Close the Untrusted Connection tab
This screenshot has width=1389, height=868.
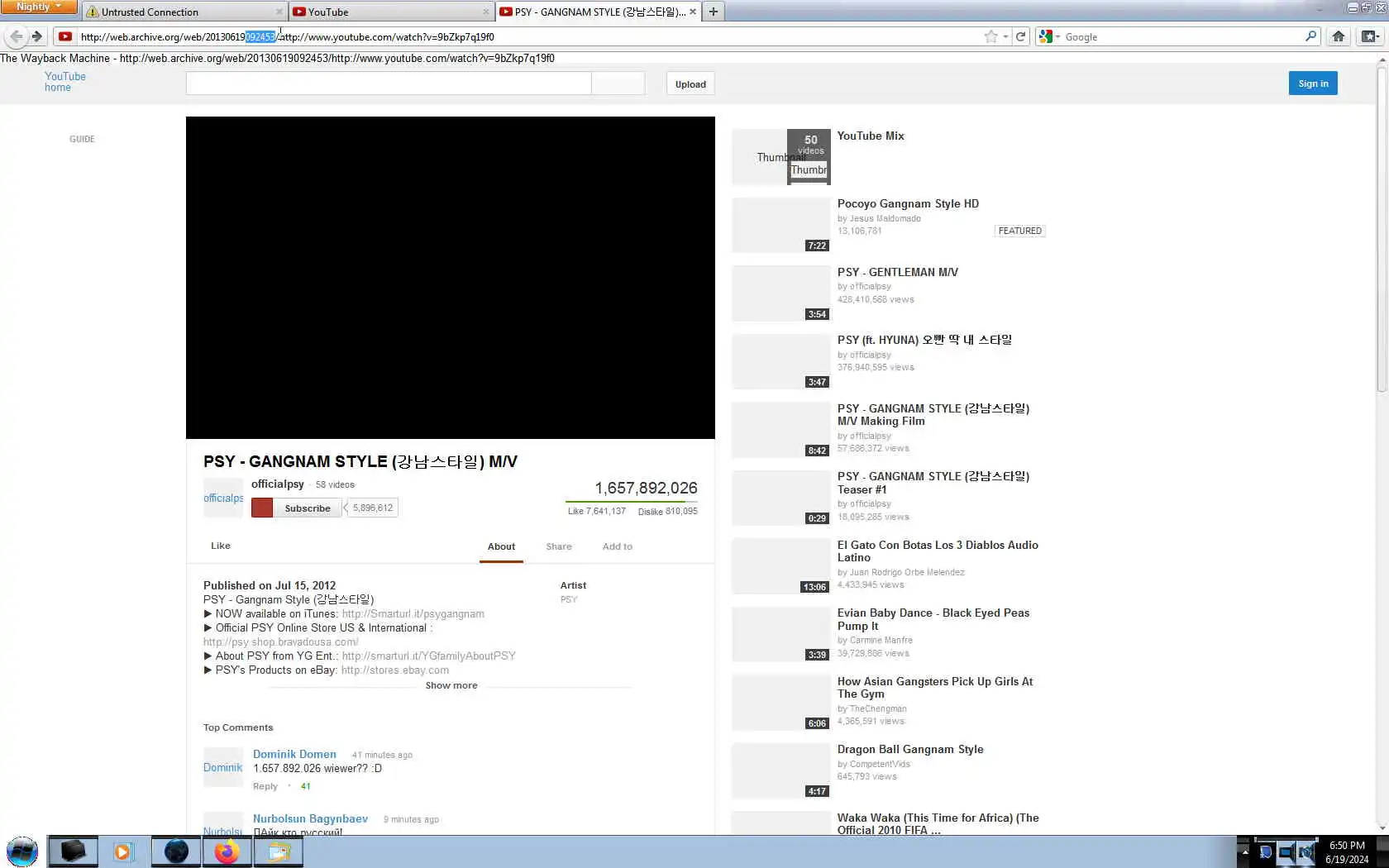(x=279, y=12)
